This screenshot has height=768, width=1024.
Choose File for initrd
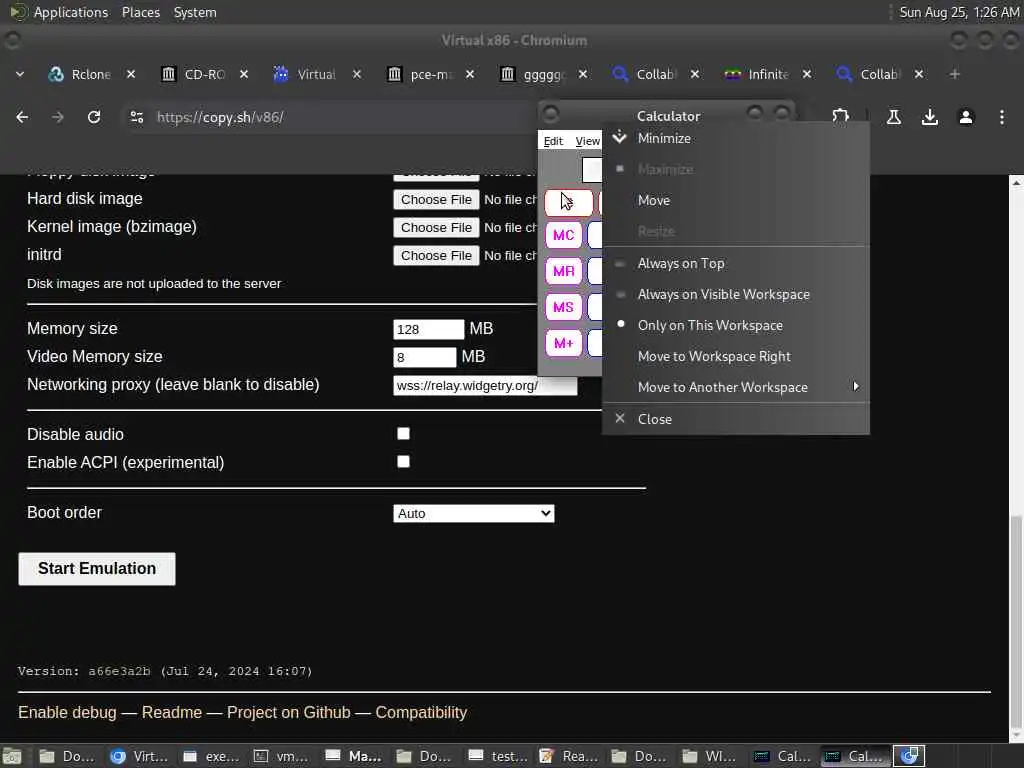tap(436, 255)
